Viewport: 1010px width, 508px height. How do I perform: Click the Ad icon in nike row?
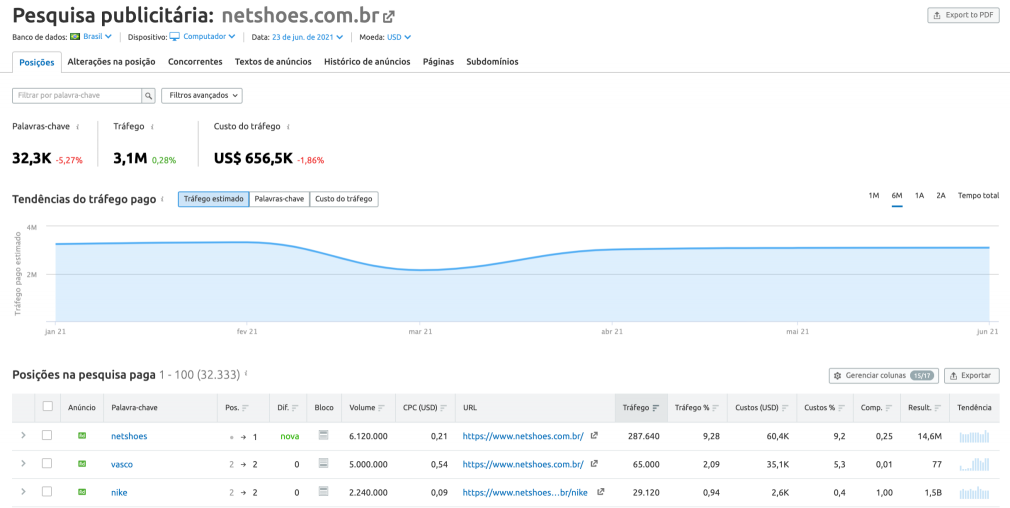coord(82,493)
